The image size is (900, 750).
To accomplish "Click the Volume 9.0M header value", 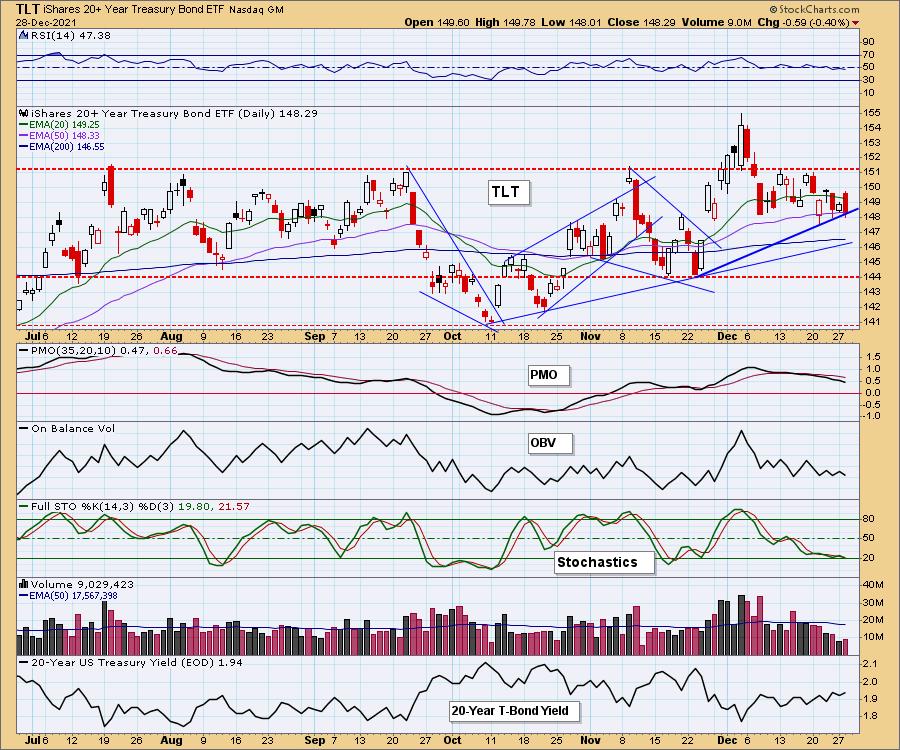I will click(x=716, y=22).
